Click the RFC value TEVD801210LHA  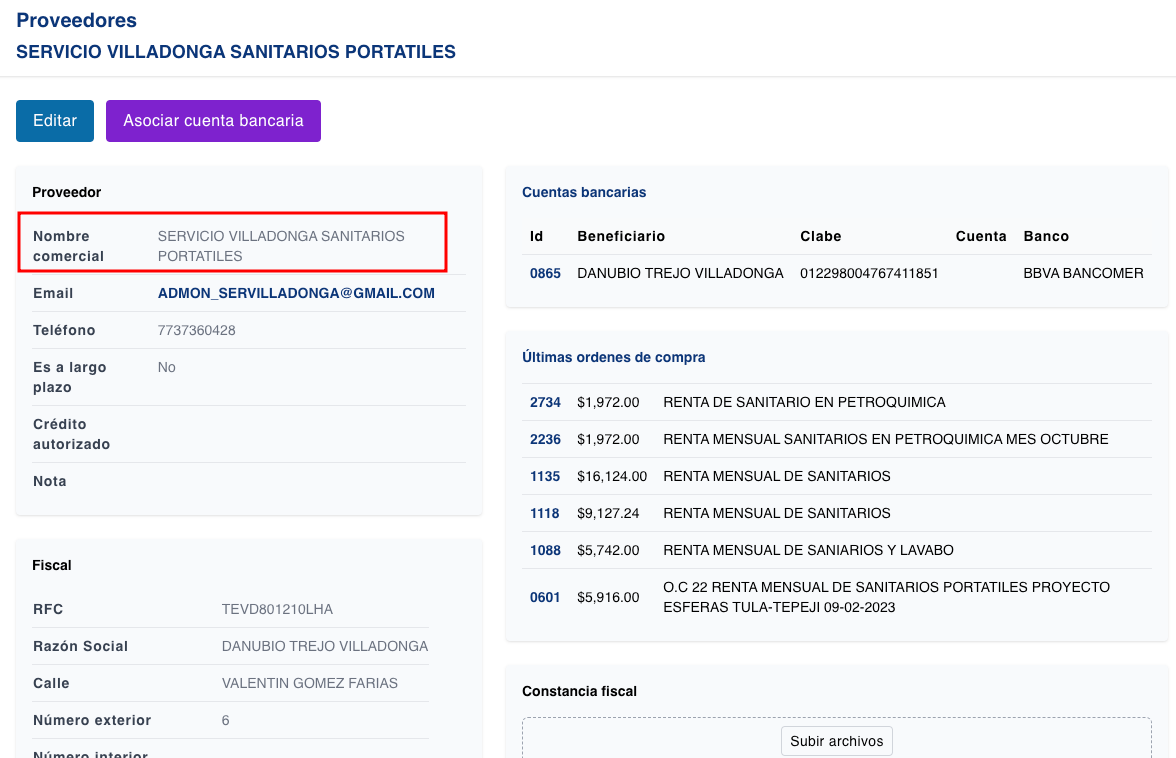[x=277, y=609]
